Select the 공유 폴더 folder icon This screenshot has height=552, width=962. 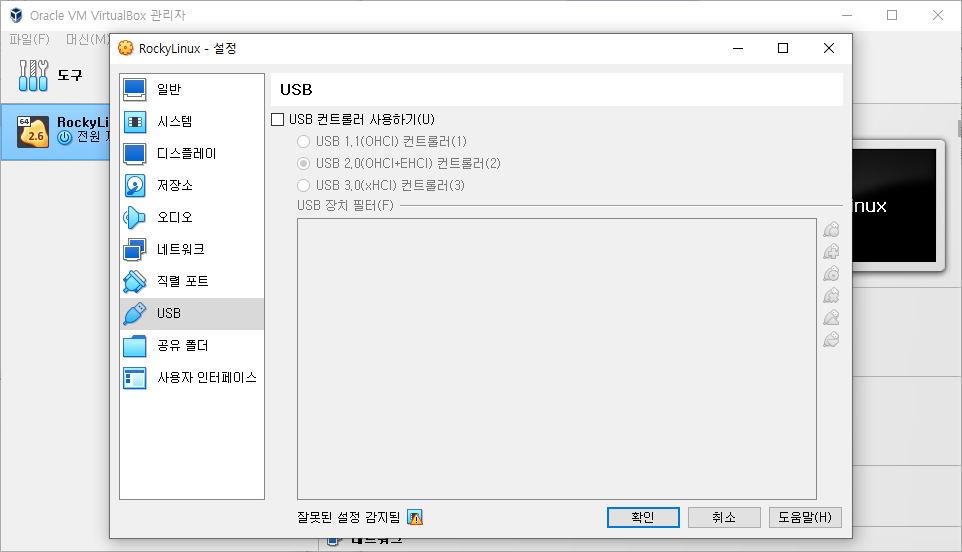[134, 345]
